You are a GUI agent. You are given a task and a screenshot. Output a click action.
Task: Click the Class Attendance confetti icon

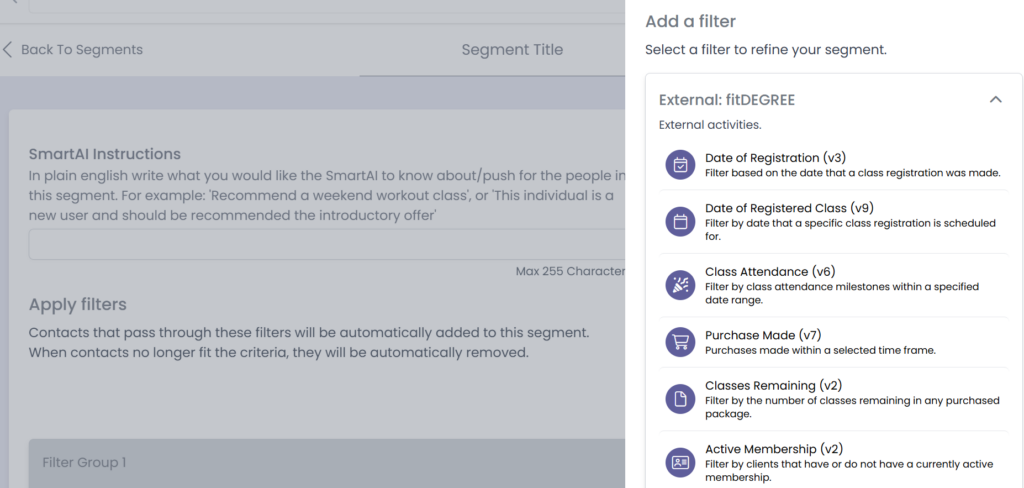[681, 285]
